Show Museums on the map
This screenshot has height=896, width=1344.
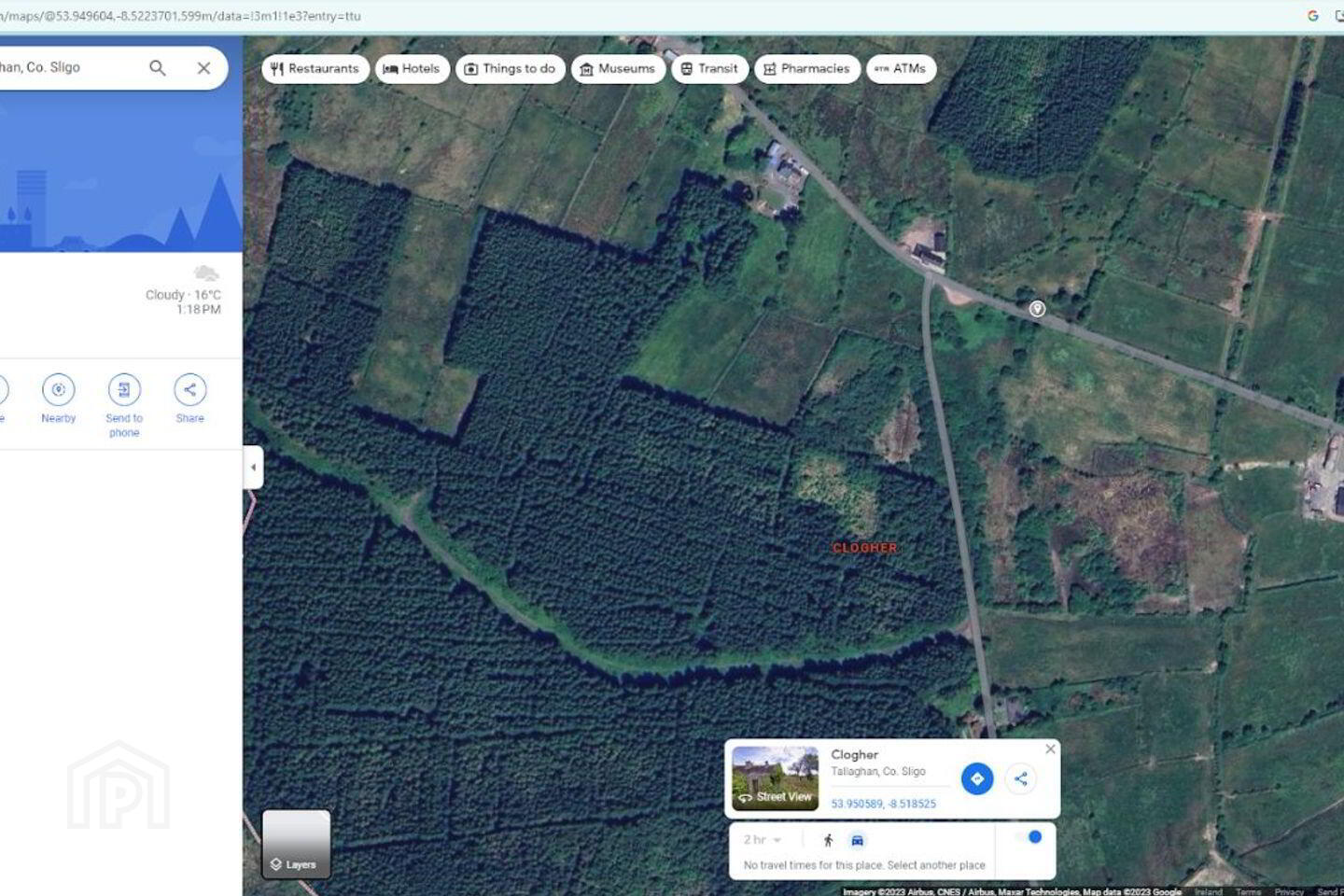tap(618, 69)
